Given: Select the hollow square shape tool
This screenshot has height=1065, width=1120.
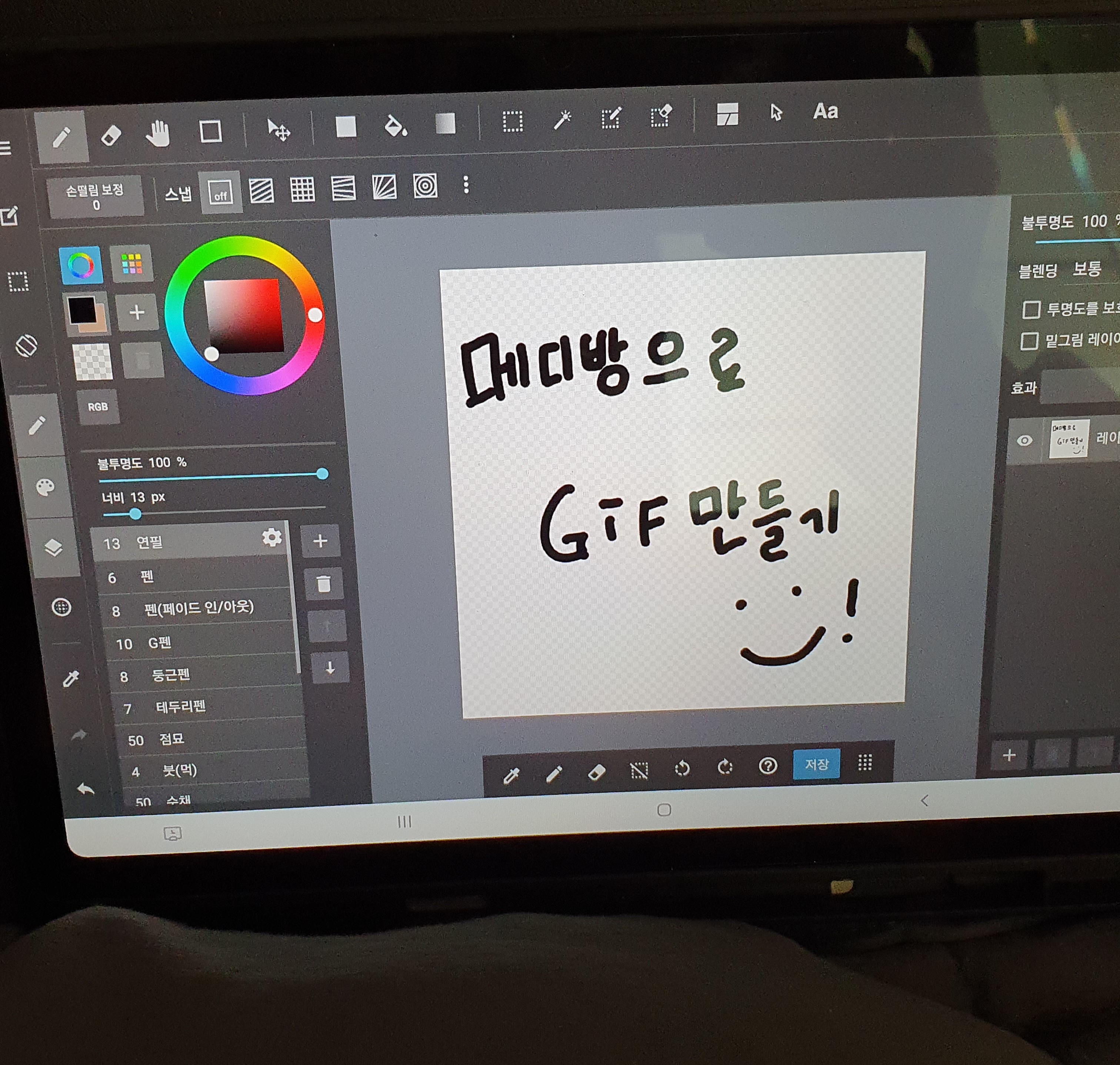Looking at the screenshot, I should [x=211, y=131].
